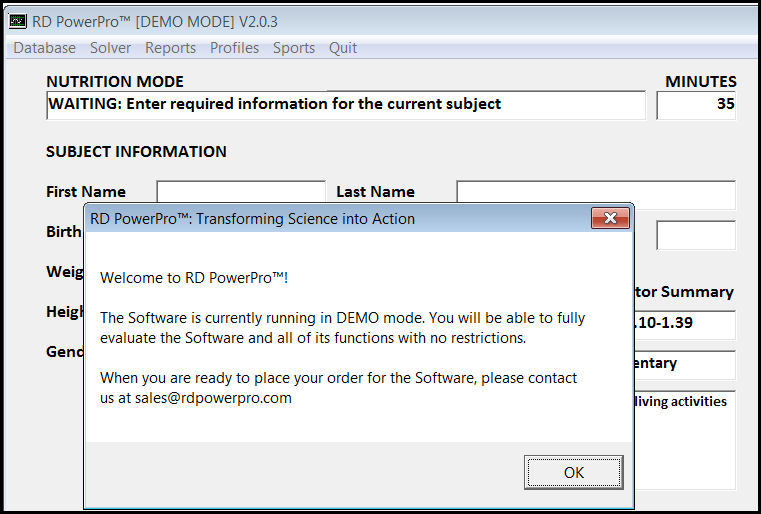Click the dialog title 'Transforming Science into Action'

click(x=305, y=219)
